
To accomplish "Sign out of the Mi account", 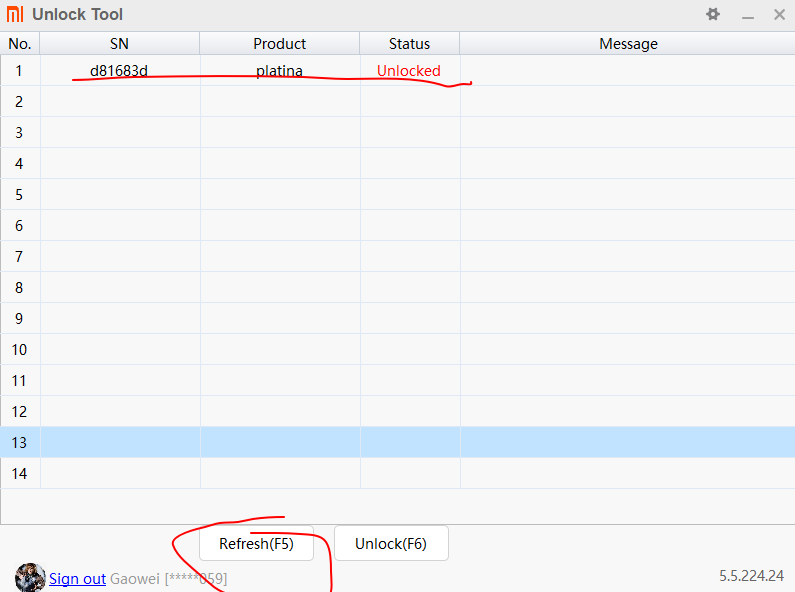I will point(77,578).
